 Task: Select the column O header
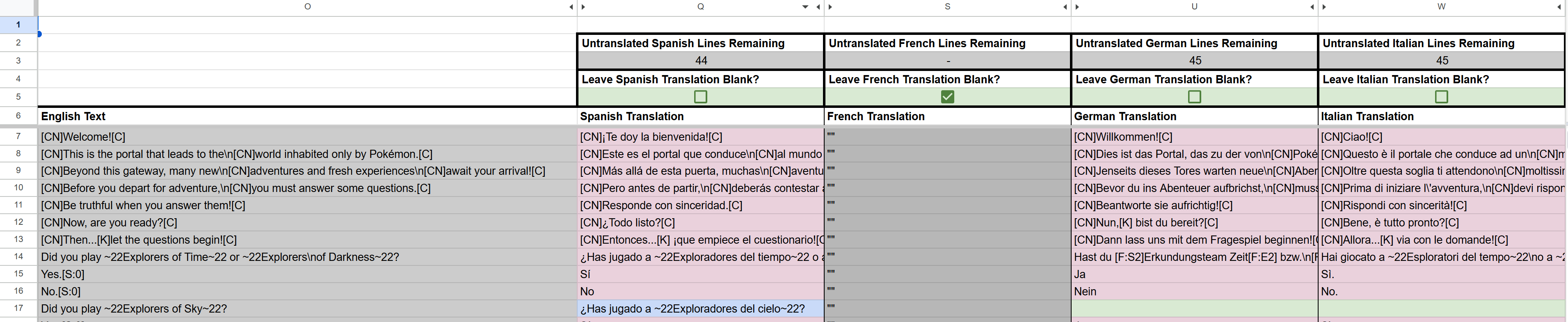(x=307, y=7)
